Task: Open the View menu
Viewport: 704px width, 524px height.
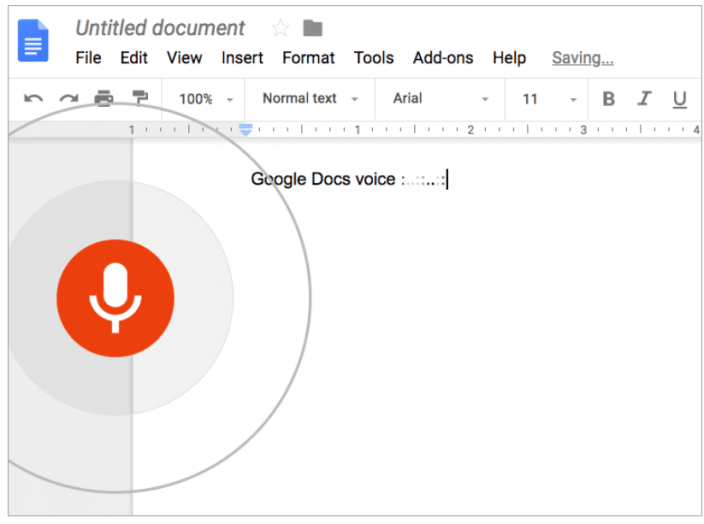Action: pos(184,58)
